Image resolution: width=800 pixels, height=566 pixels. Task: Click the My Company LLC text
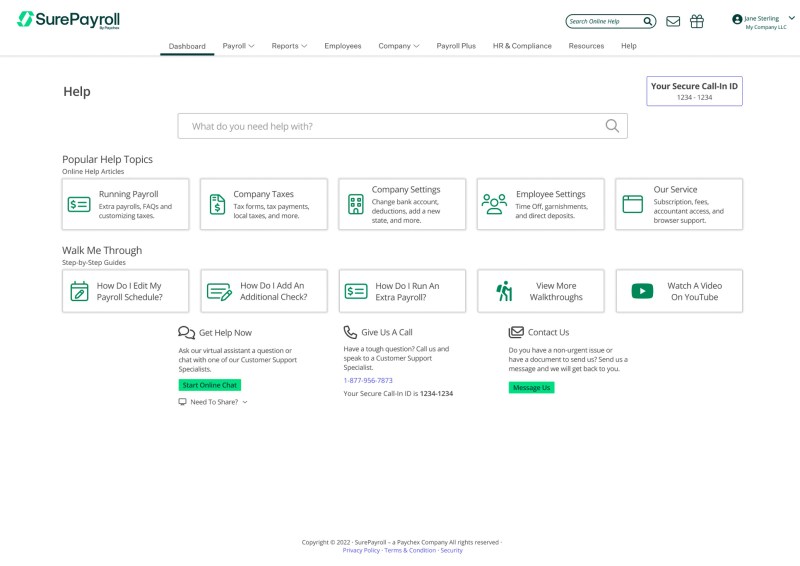click(x=766, y=27)
